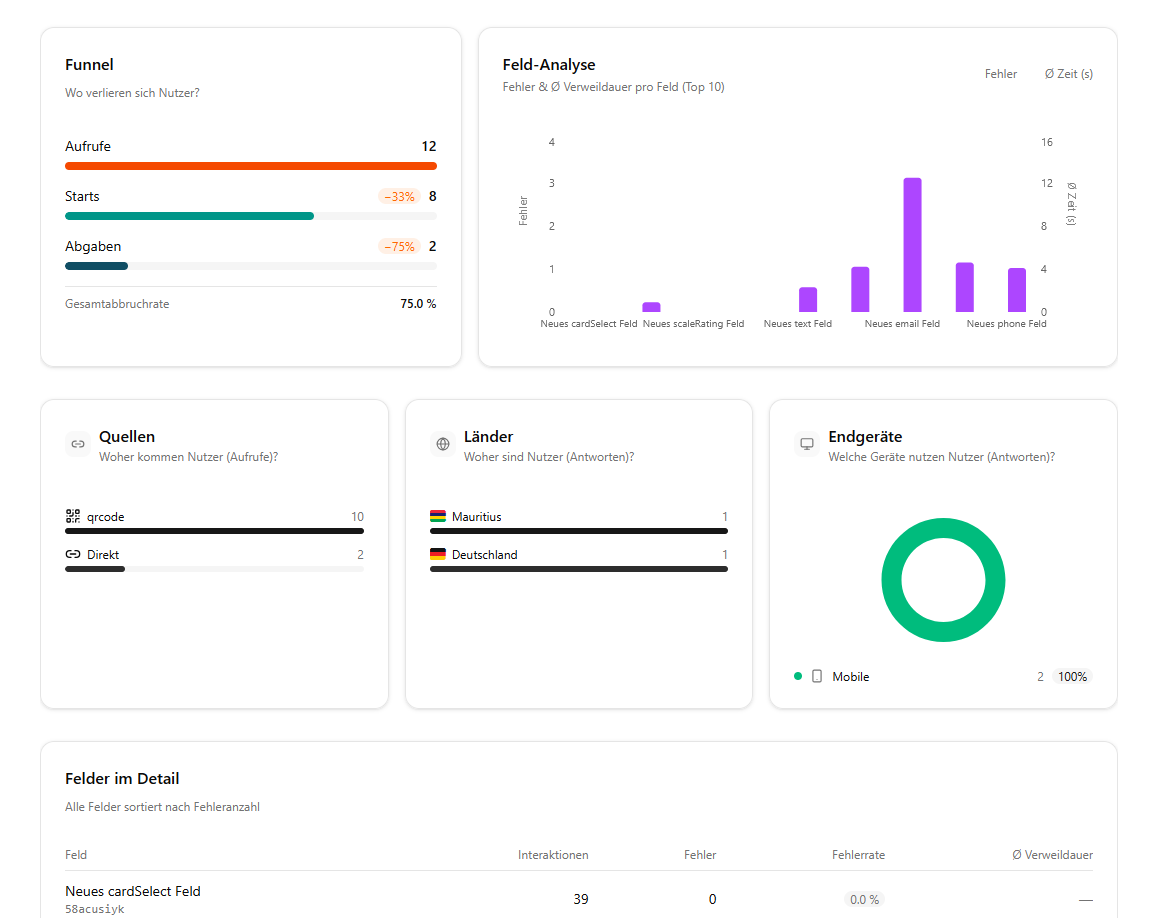The height and width of the screenshot is (918, 1153).
Task: Click the orange Aufrufe funnel bar
Action: point(250,165)
